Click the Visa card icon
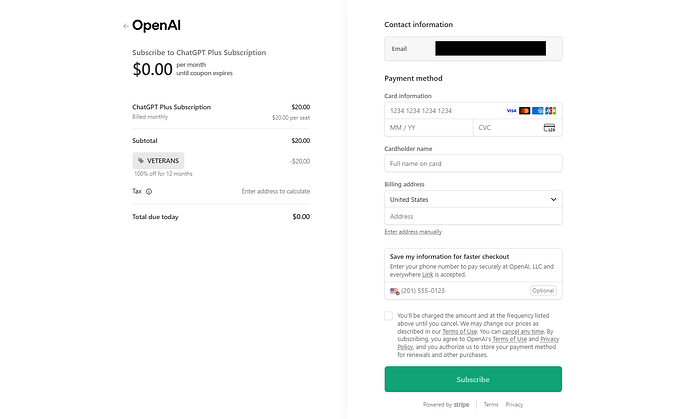 point(511,110)
